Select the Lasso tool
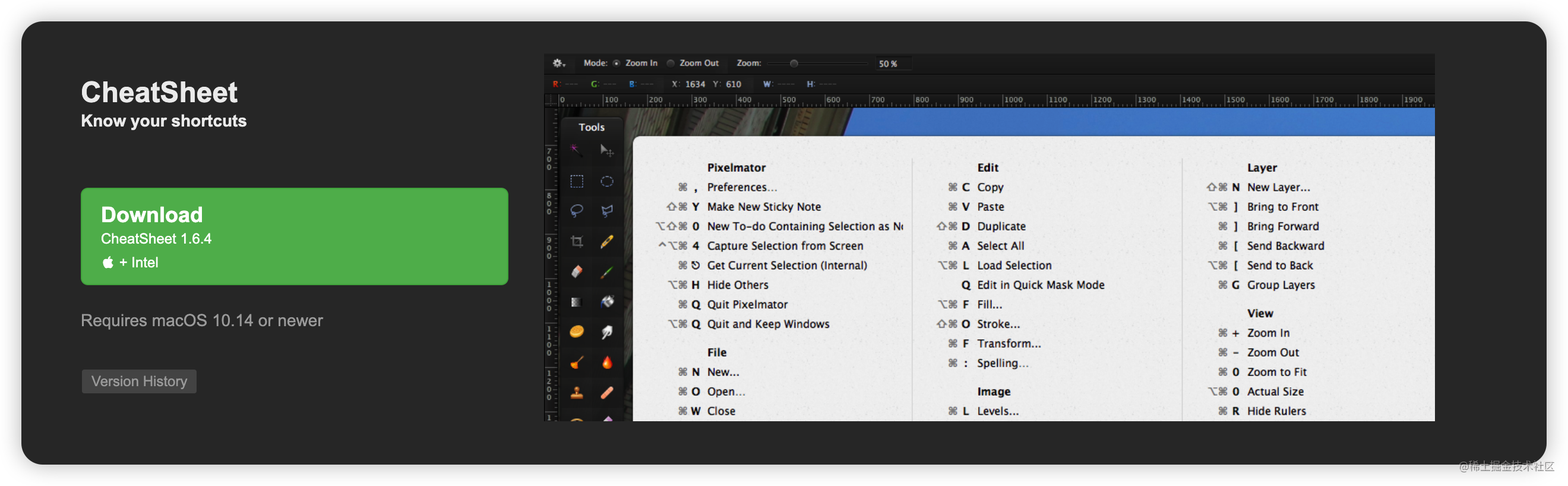The image size is (1568, 486). click(x=576, y=211)
